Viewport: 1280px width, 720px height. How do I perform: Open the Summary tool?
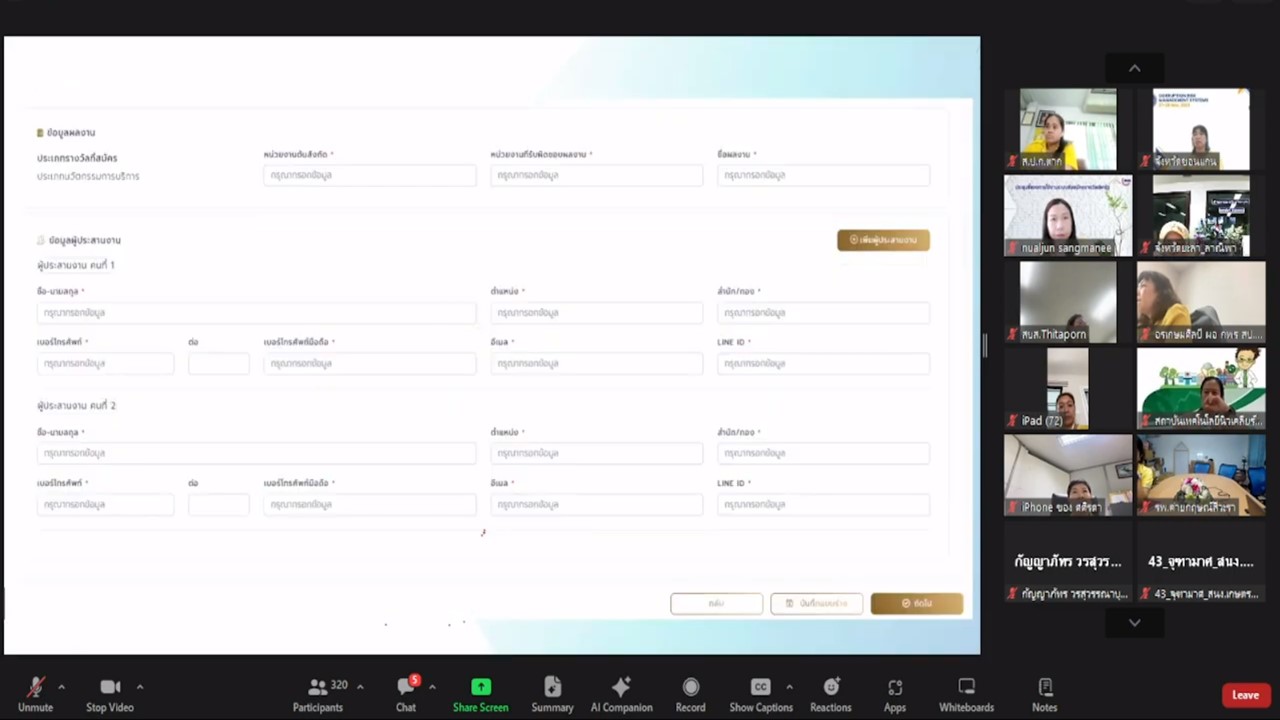(552, 687)
